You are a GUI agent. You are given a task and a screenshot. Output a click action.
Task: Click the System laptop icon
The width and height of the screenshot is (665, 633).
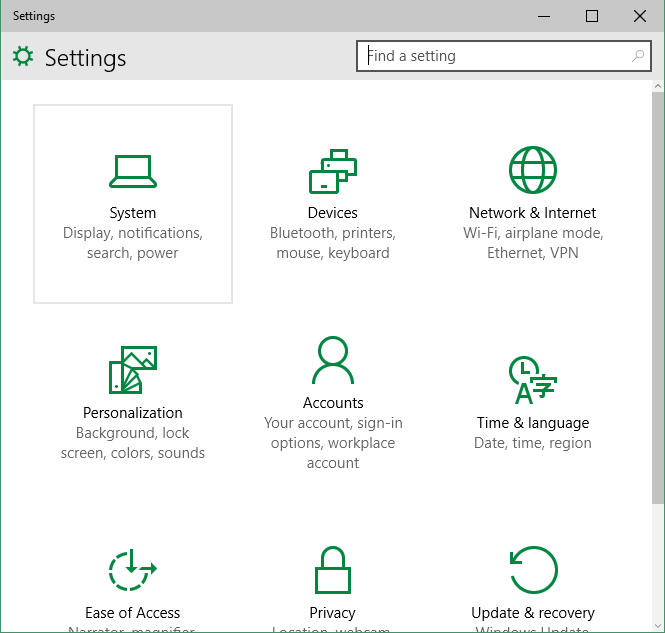point(133,171)
